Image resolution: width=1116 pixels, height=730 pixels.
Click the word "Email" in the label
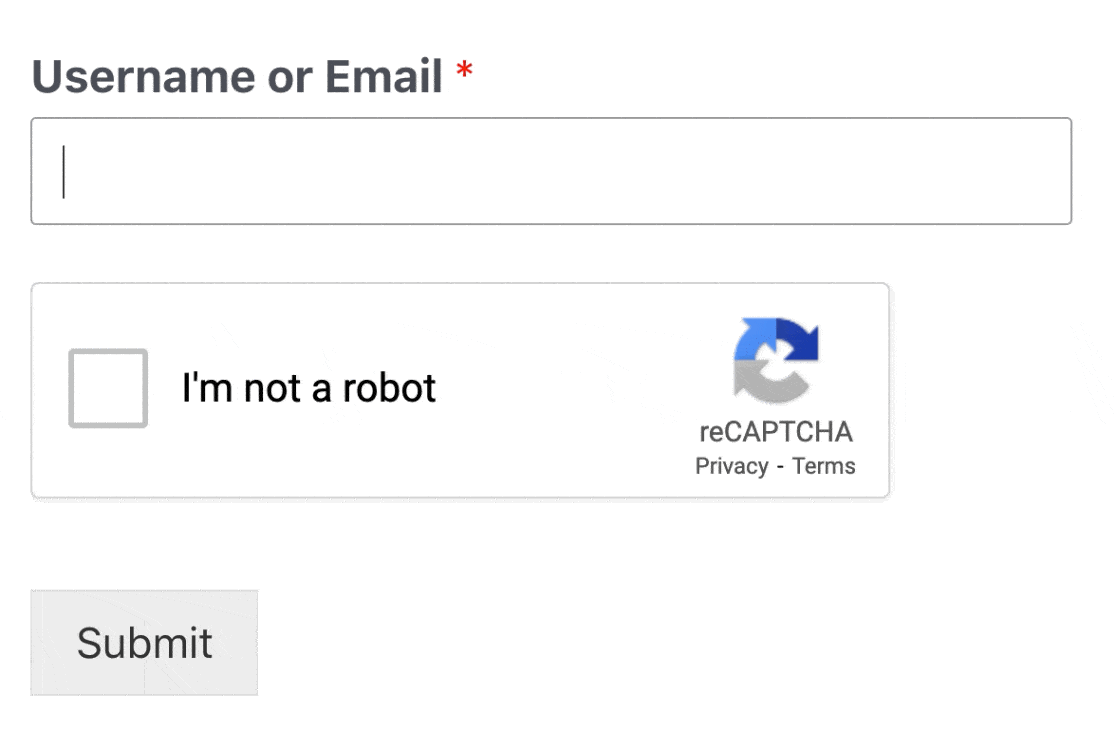coord(385,77)
